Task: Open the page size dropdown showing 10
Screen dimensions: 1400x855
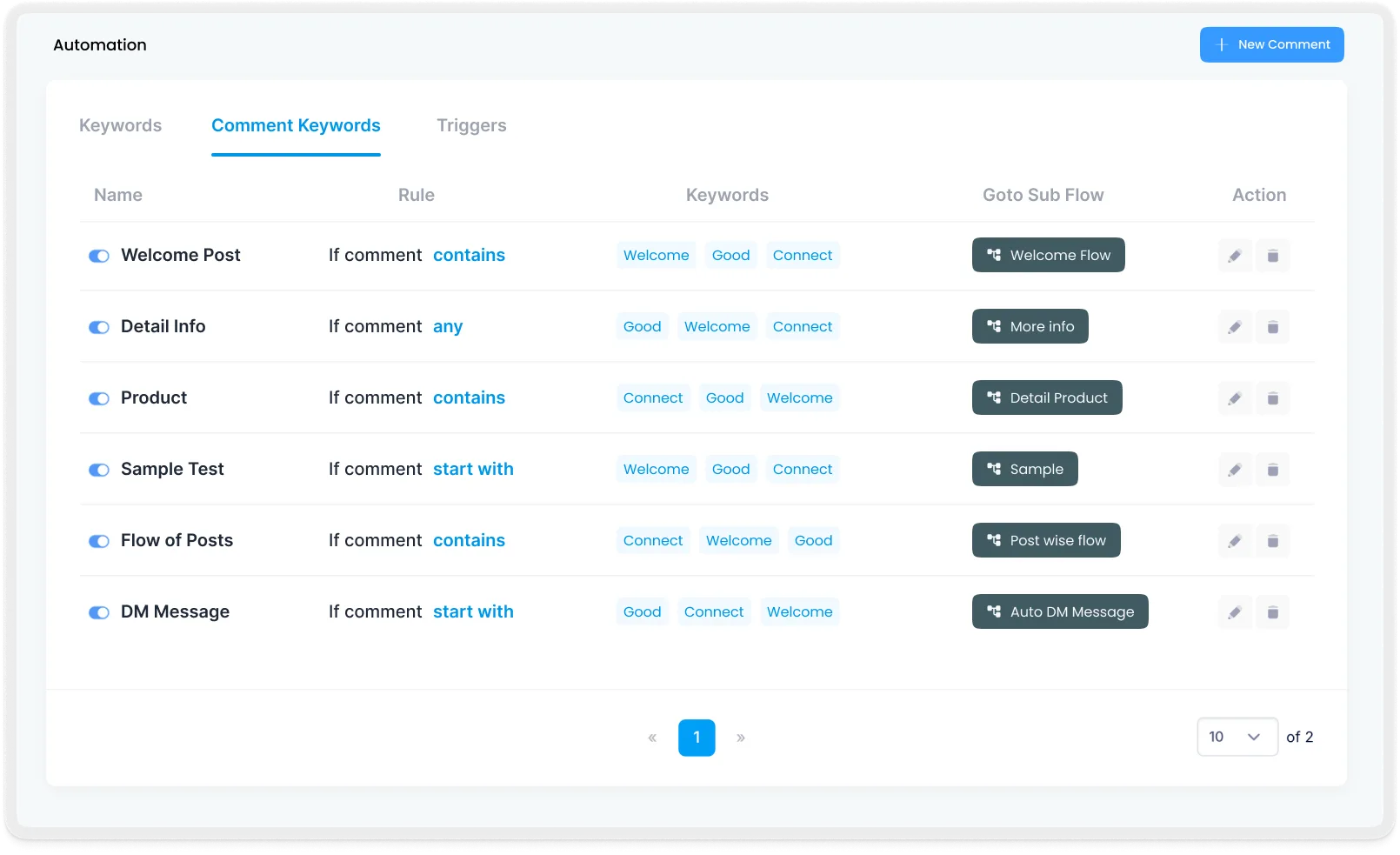Action: [x=1237, y=737]
